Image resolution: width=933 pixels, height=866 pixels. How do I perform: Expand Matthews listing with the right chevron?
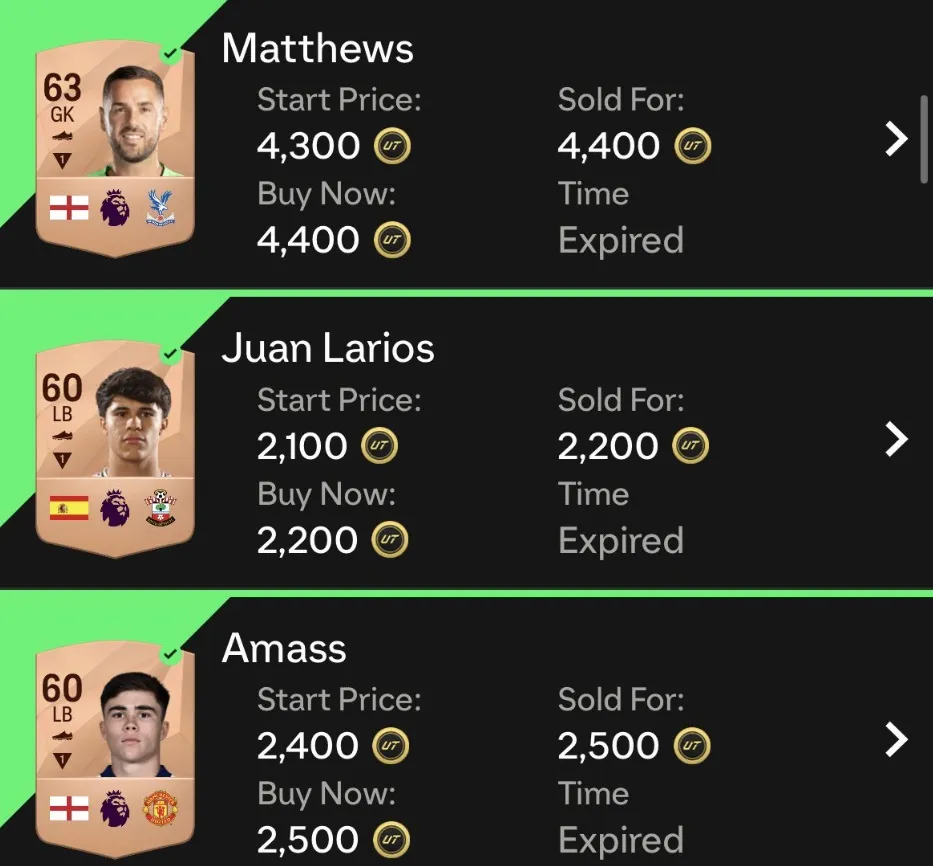pyautogui.click(x=896, y=139)
